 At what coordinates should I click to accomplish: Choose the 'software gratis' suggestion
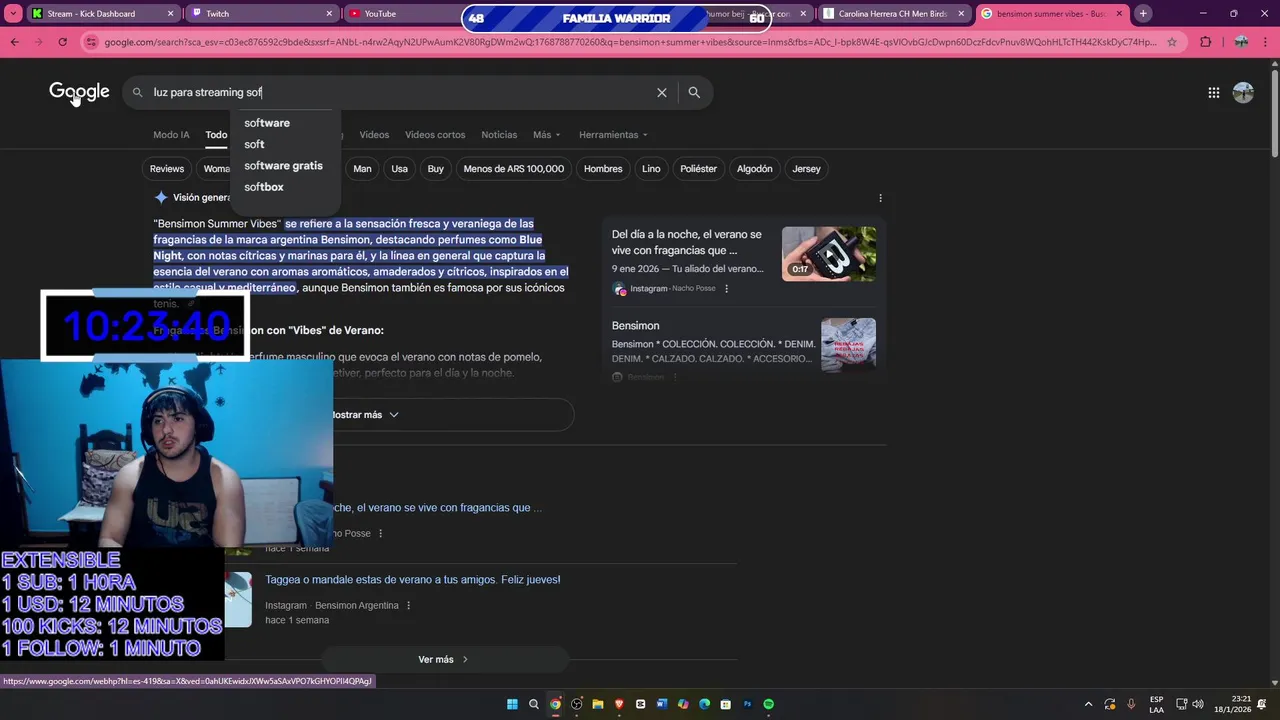tap(286, 166)
